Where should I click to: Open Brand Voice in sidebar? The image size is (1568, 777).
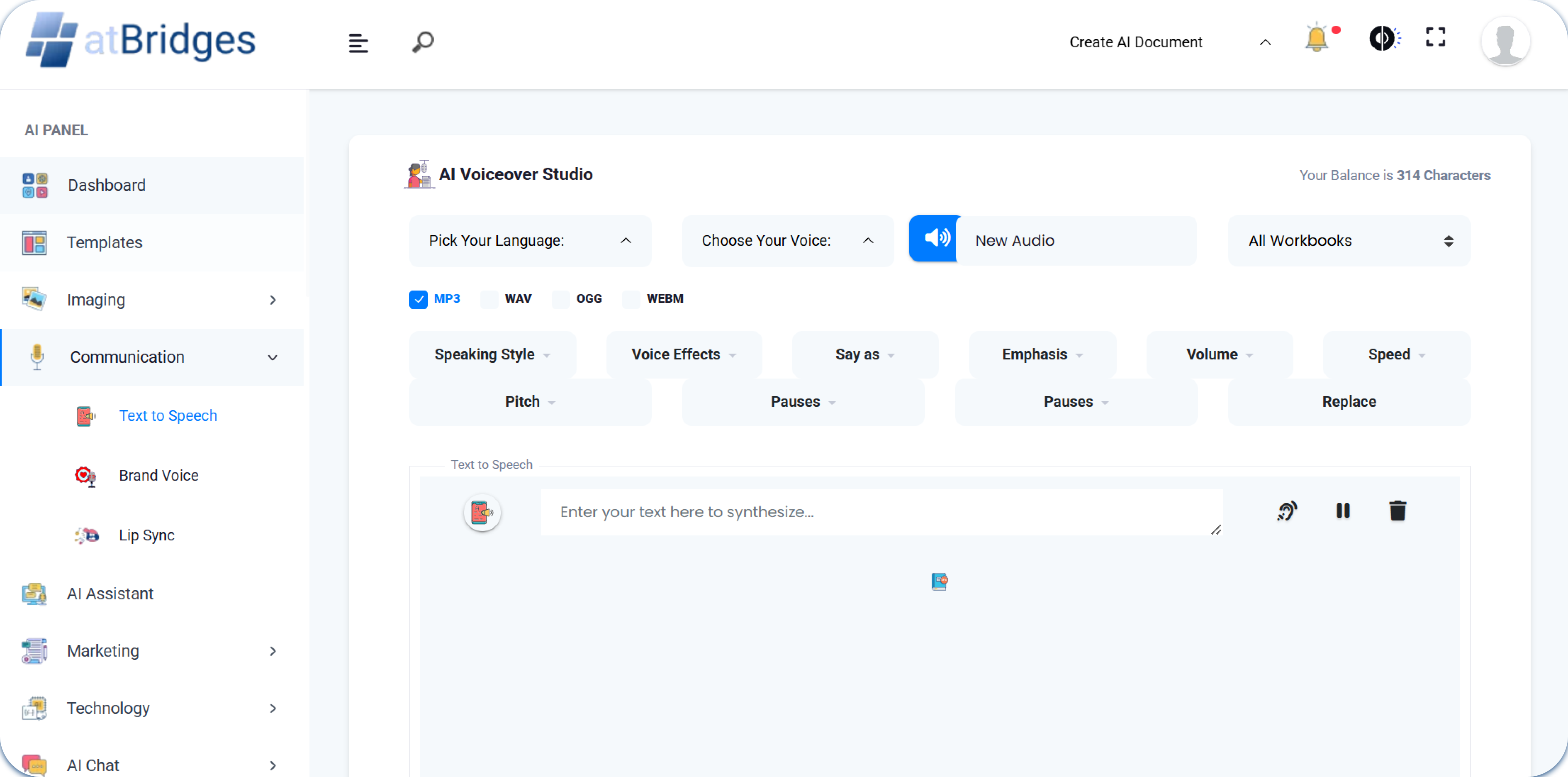pyautogui.click(x=158, y=475)
